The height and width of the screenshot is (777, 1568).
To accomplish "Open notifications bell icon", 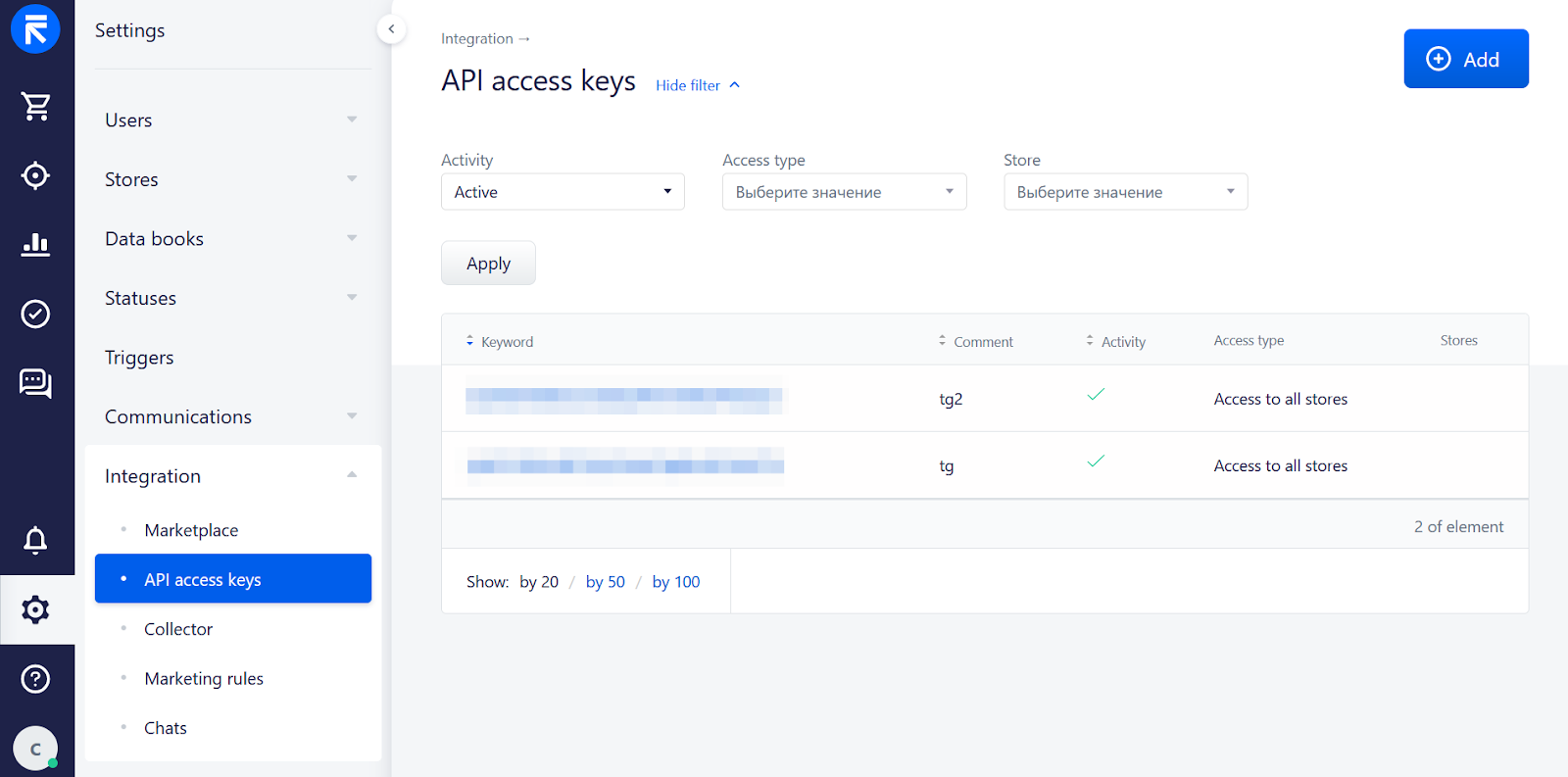I will pos(36,540).
